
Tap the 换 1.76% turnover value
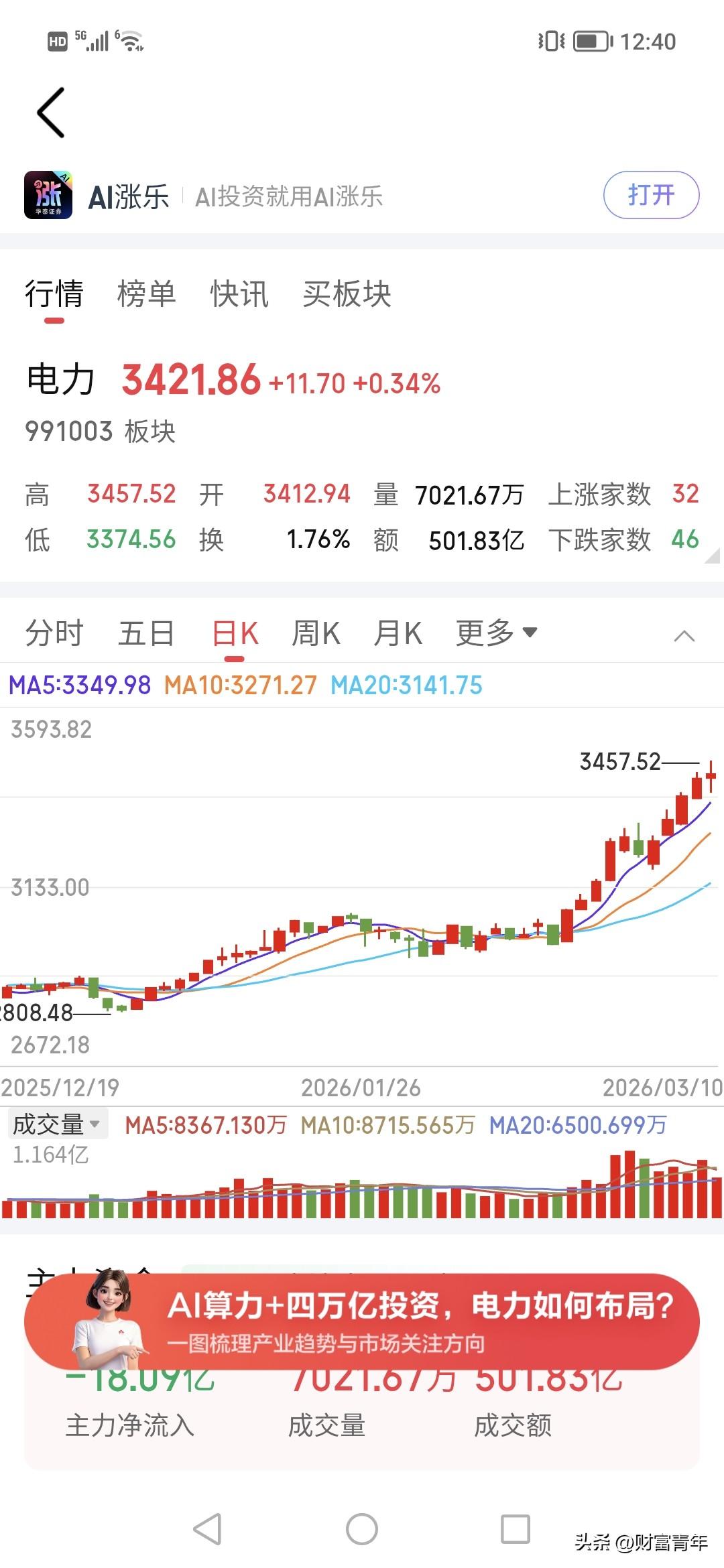(318, 539)
